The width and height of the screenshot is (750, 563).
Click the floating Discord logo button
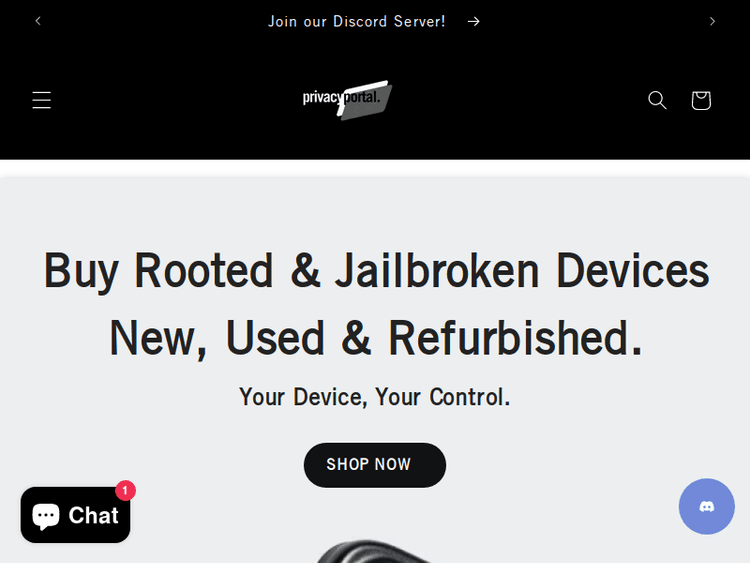[706, 506]
